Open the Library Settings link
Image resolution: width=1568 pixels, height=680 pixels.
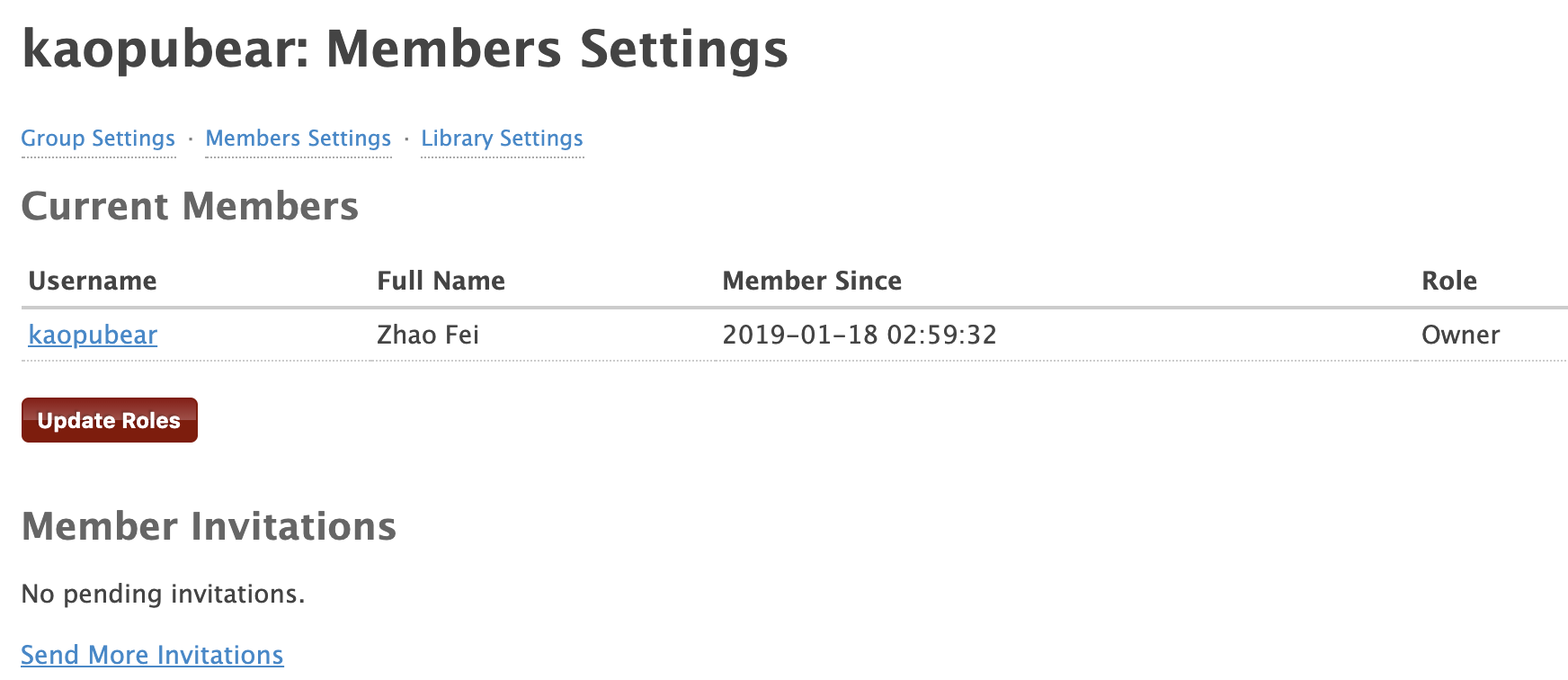pos(502,139)
